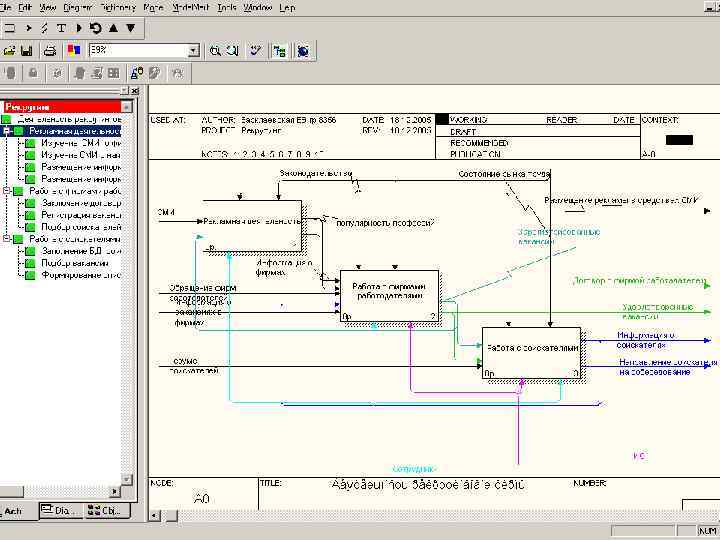The width and height of the screenshot is (720, 540).
Task: Select the Squiggle tool
Action: [x=45, y=28]
